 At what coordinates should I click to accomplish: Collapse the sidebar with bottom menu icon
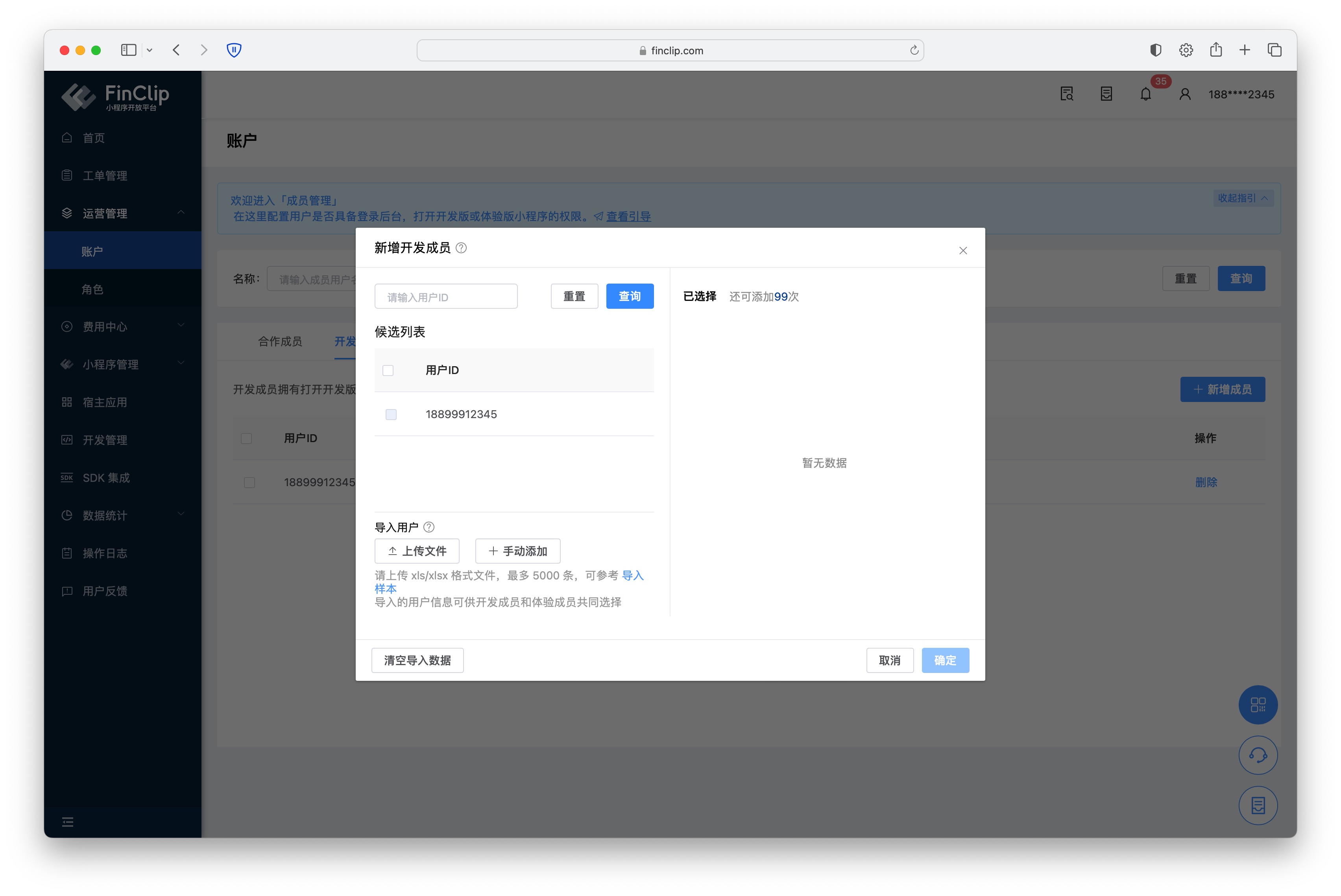coord(67,822)
